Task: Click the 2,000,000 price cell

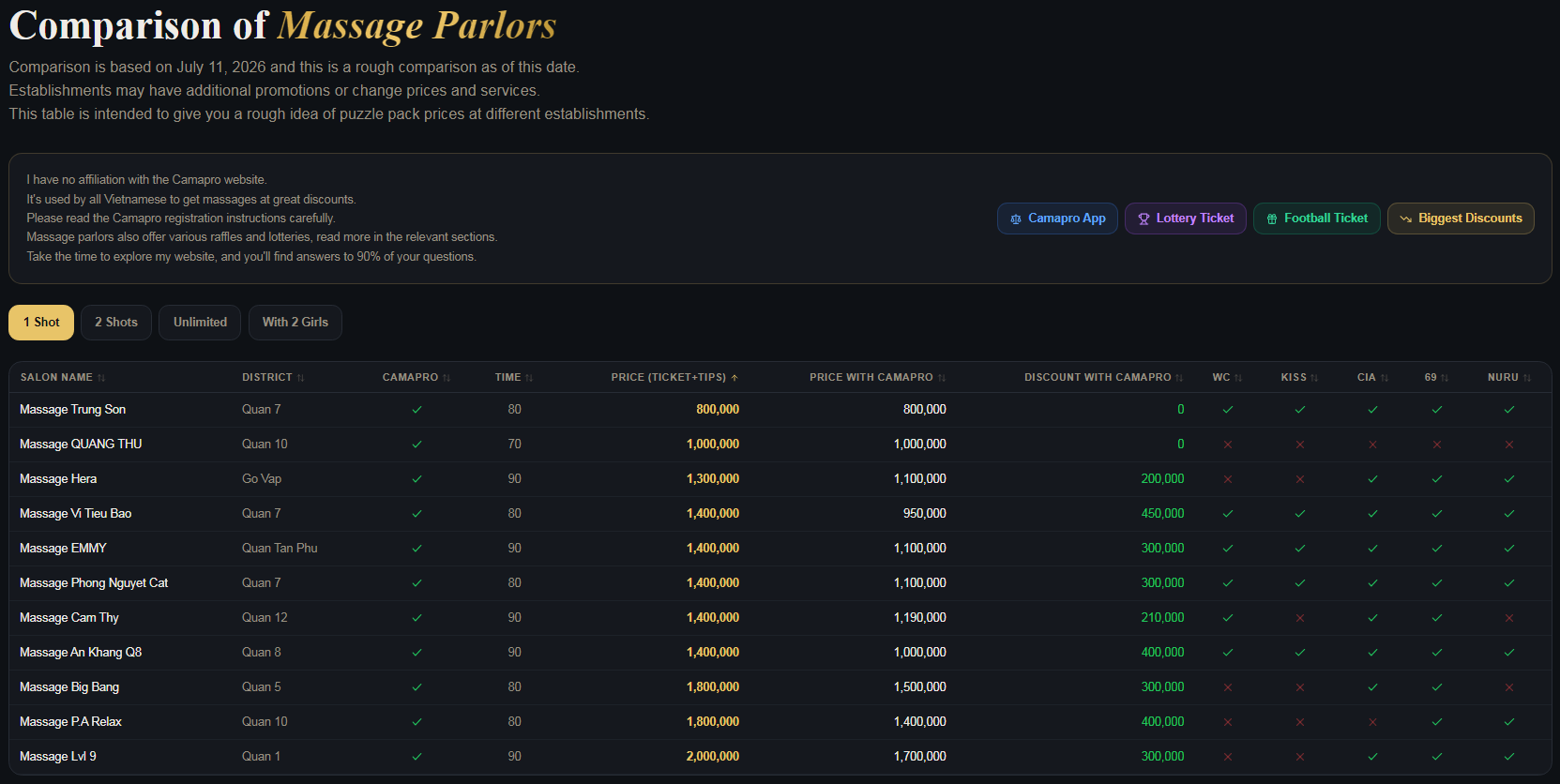Action: click(713, 757)
